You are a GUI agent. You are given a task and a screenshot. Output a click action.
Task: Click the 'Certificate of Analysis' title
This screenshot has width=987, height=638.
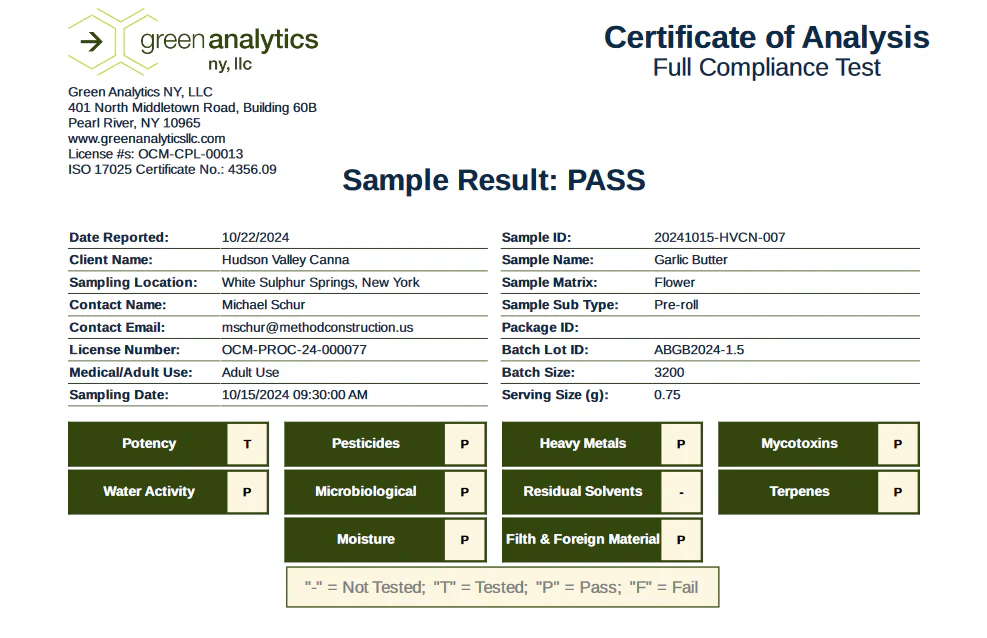pyautogui.click(x=767, y=37)
